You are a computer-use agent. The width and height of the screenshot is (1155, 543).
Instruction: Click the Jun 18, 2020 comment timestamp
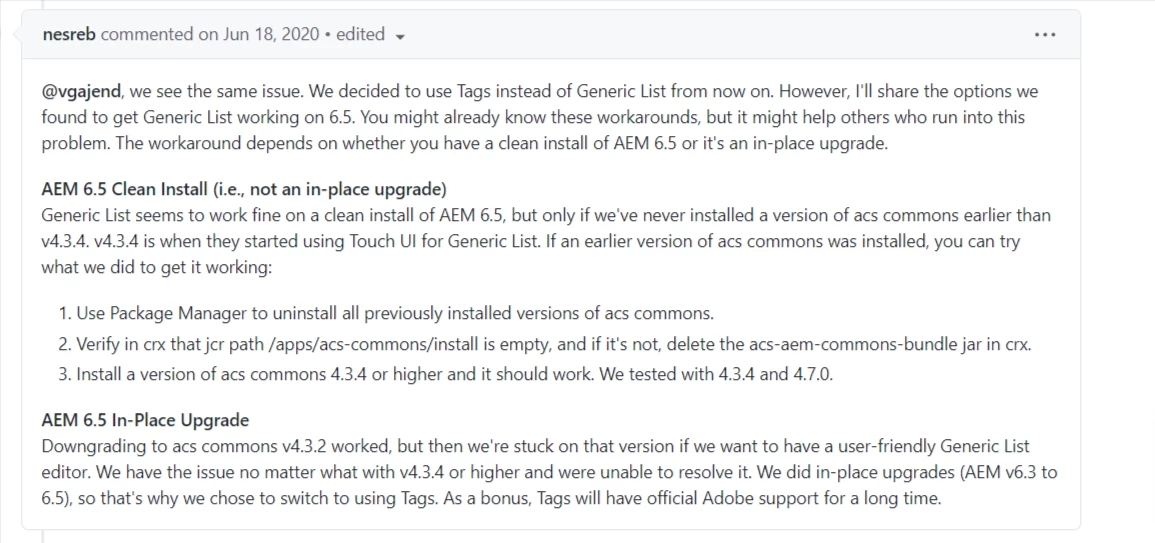click(x=270, y=34)
